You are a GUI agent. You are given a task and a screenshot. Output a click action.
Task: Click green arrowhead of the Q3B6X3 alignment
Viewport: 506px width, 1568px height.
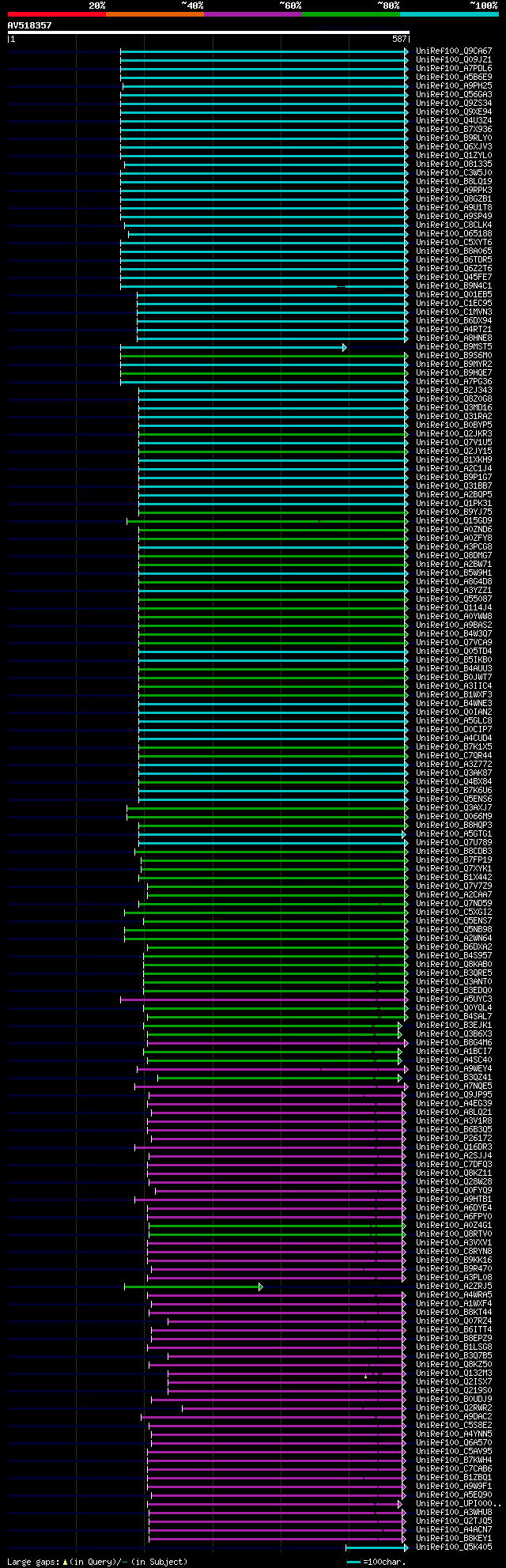pos(400,1034)
